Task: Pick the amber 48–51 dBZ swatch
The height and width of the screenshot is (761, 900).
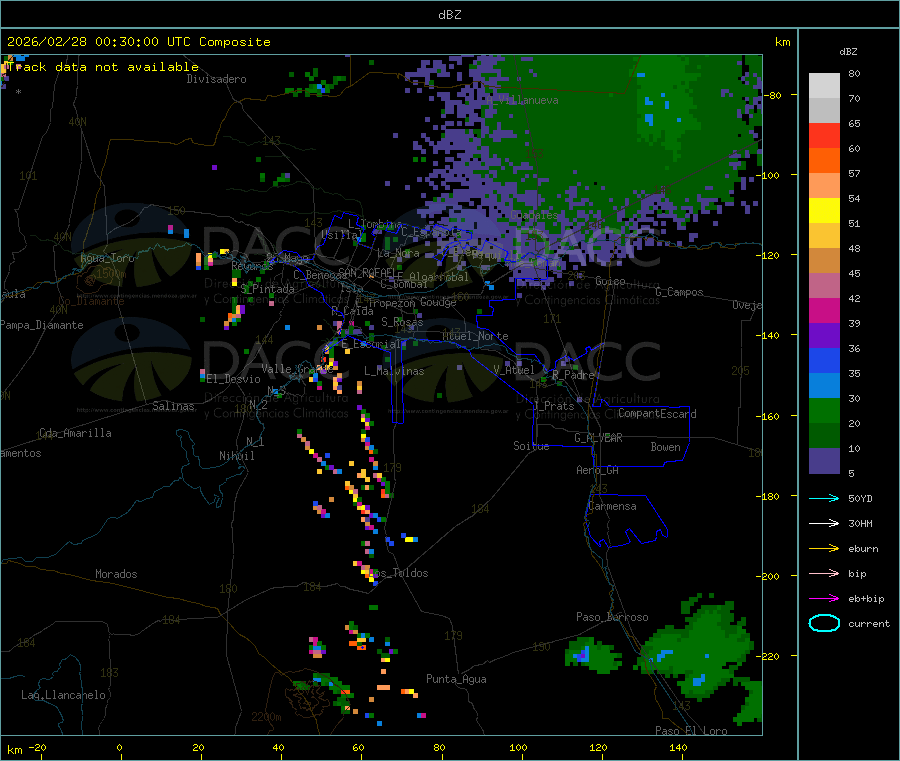Action: (824, 236)
